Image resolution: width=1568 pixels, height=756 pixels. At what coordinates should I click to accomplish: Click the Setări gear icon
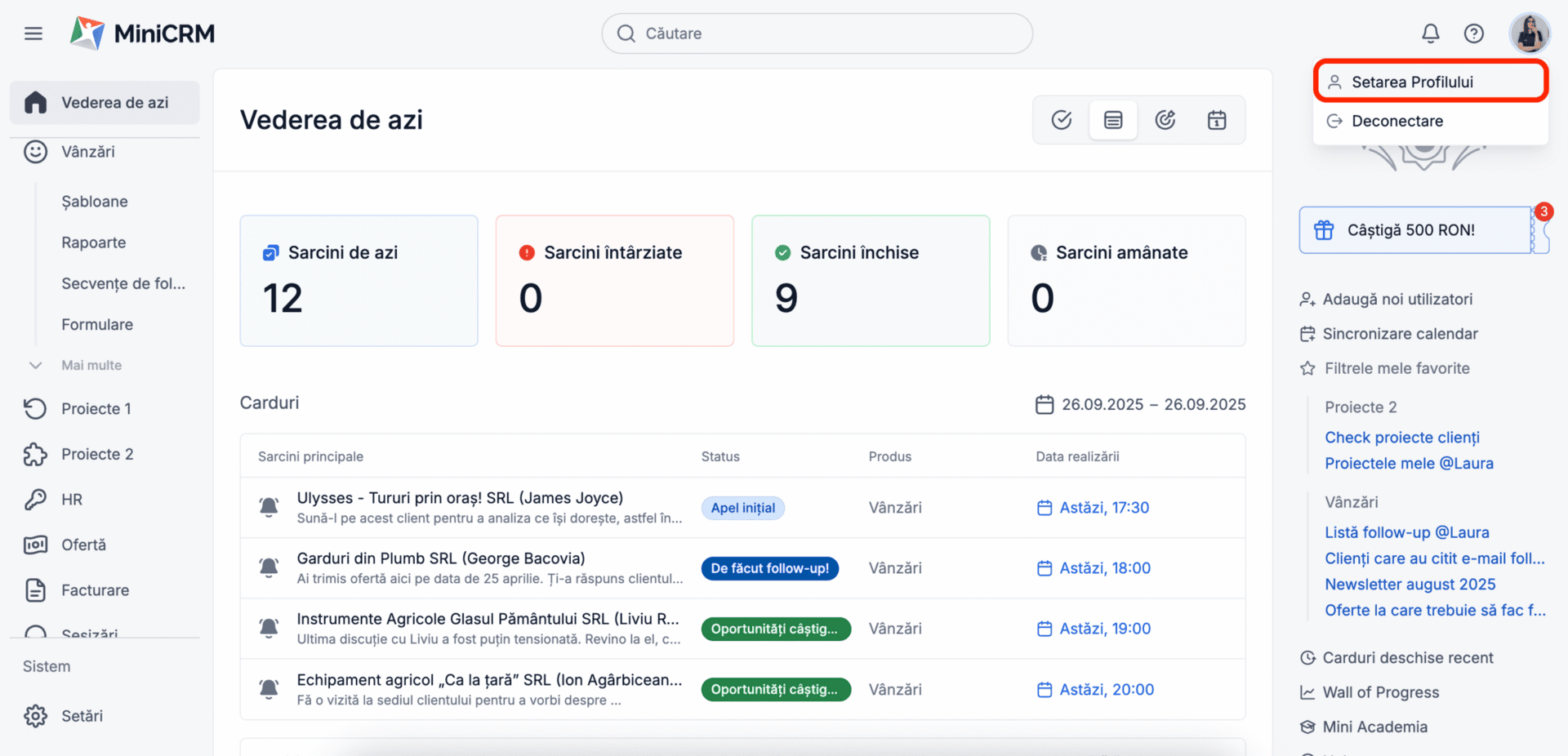click(35, 716)
